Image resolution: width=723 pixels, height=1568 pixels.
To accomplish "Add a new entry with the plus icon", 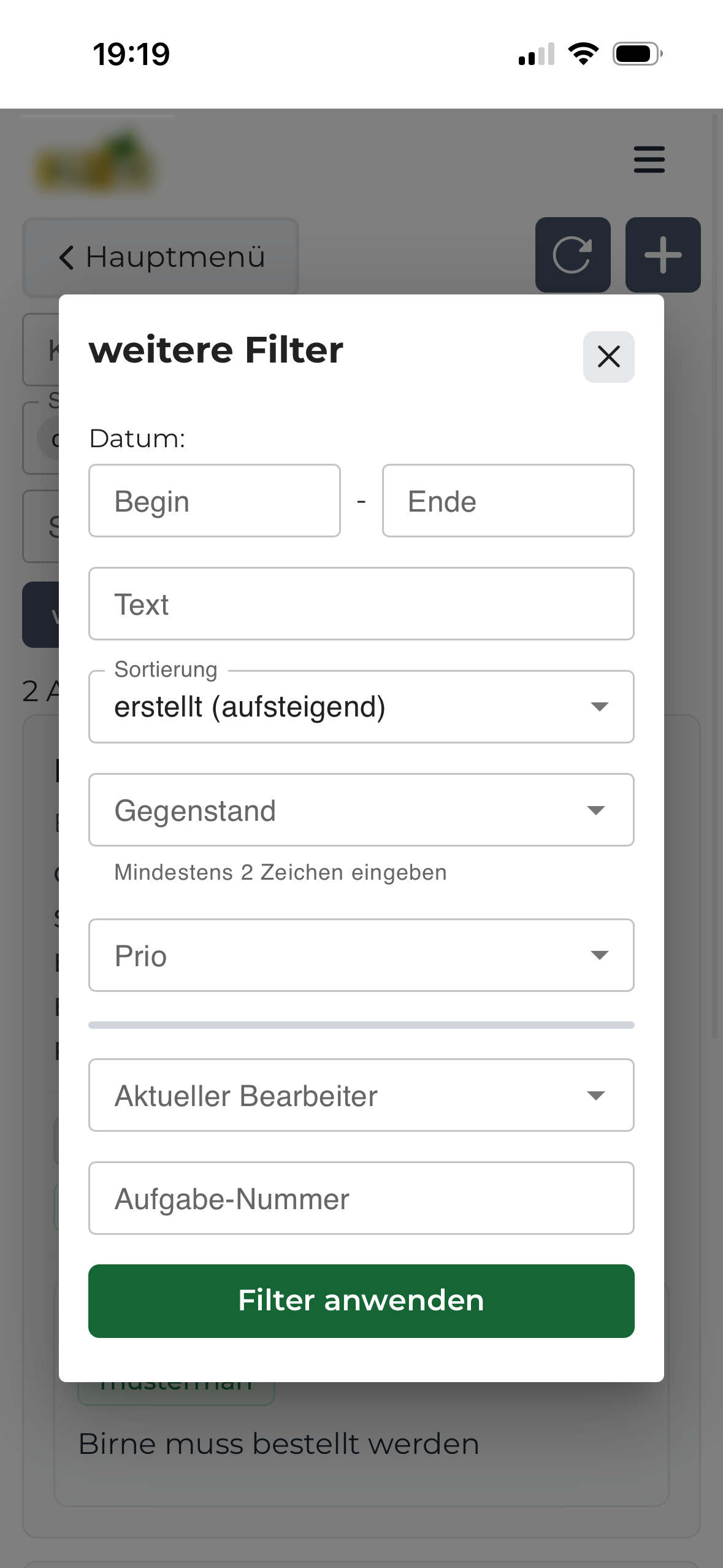I will coord(663,255).
